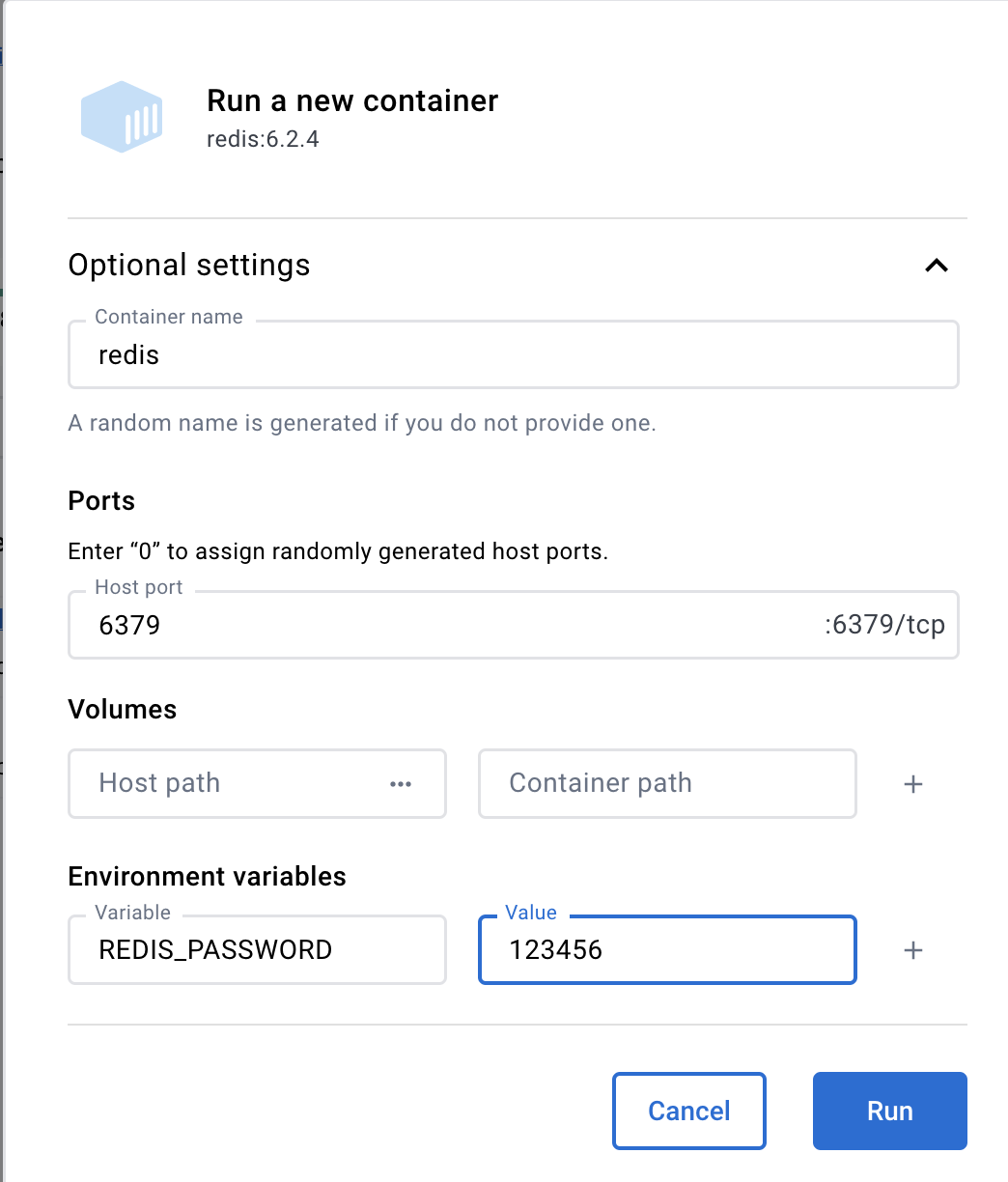This screenshot has height=1182, width=1008.
Task: Click the Container path field
Action: (667, 783)
